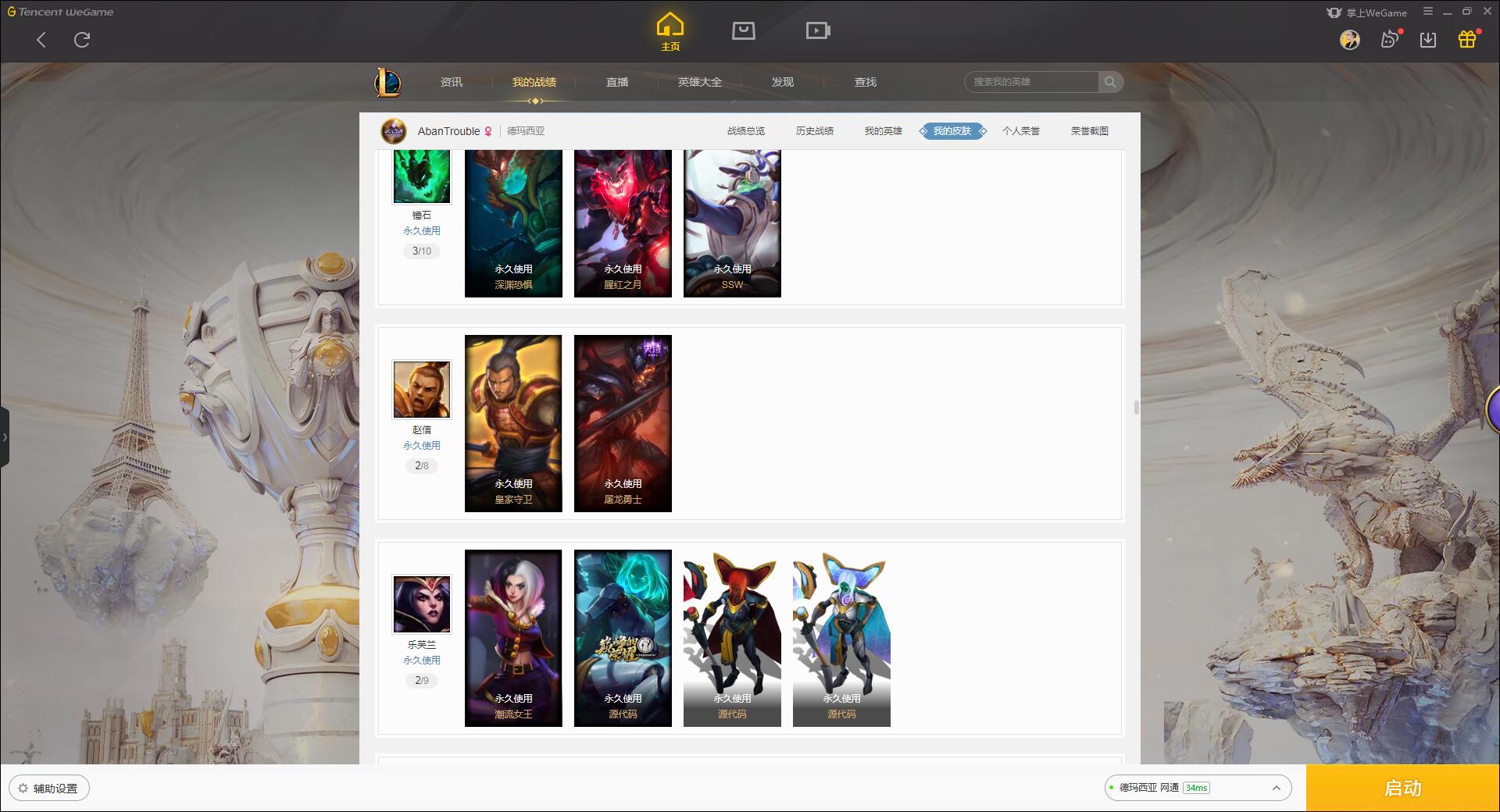Click the 3/10 skin count badge

pyautogui.click(x=422, y=251)
